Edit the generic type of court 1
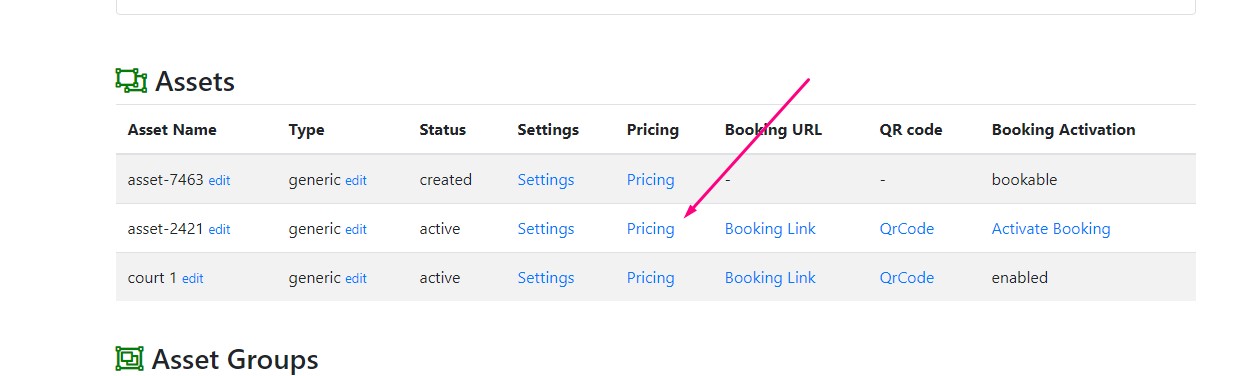Image resolution: width=1248 pixels, height=376 pixels. click(x=356, y=279)
